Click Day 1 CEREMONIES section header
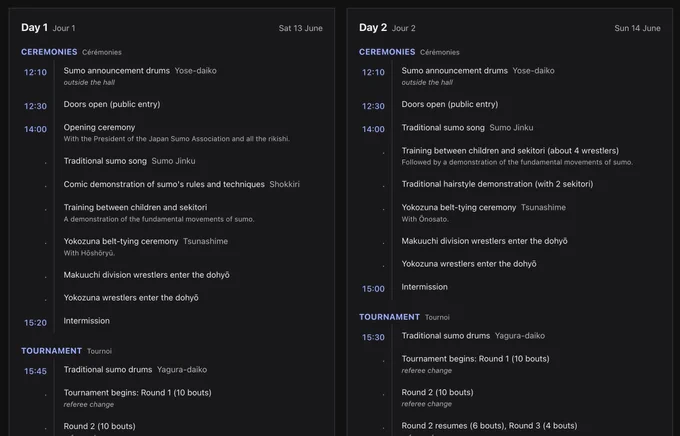 point(49,52)
